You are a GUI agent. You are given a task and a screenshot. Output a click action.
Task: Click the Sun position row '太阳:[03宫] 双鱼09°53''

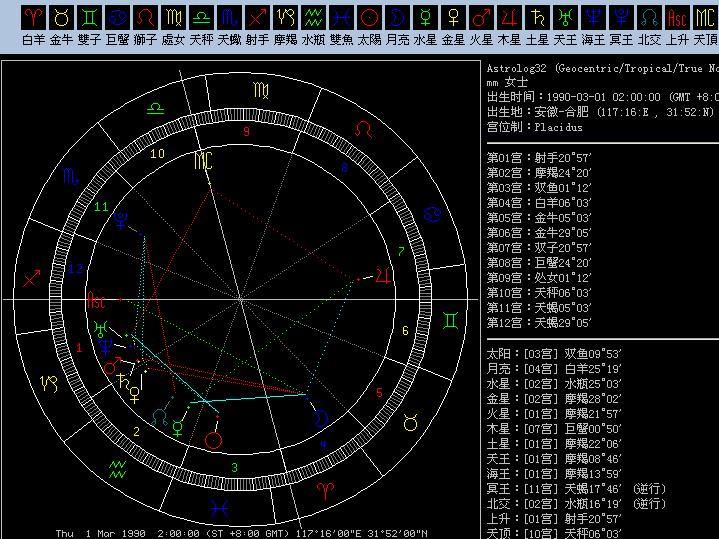pos(554,354)
